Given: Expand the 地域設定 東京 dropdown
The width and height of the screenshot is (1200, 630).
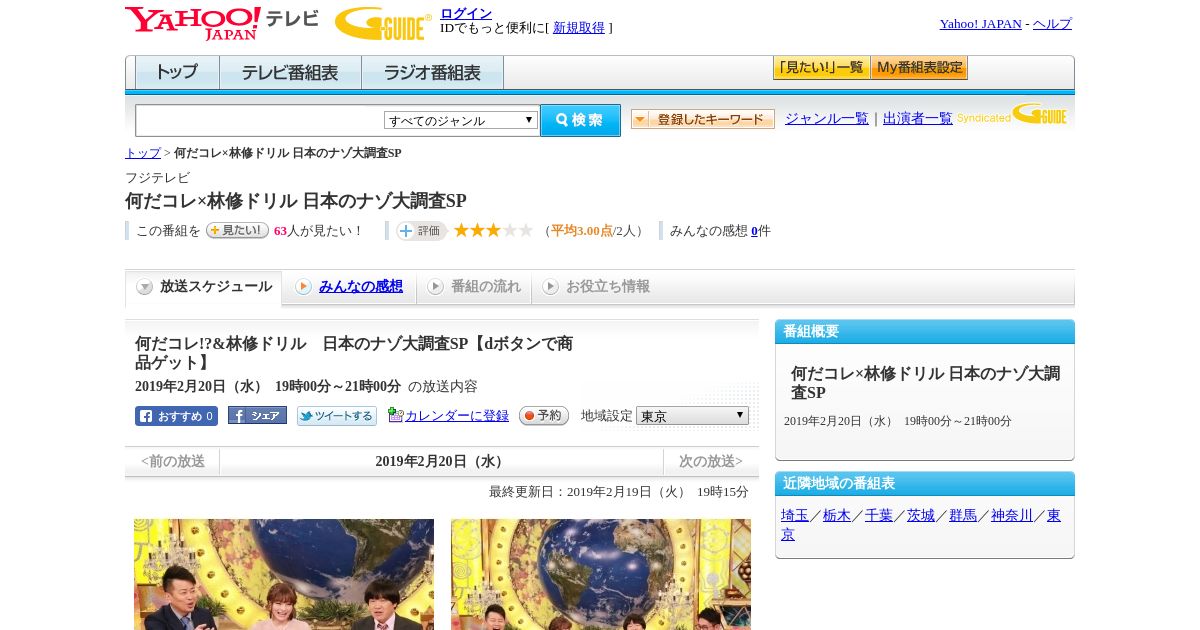Looking at the screenshot, I should 692,416.
